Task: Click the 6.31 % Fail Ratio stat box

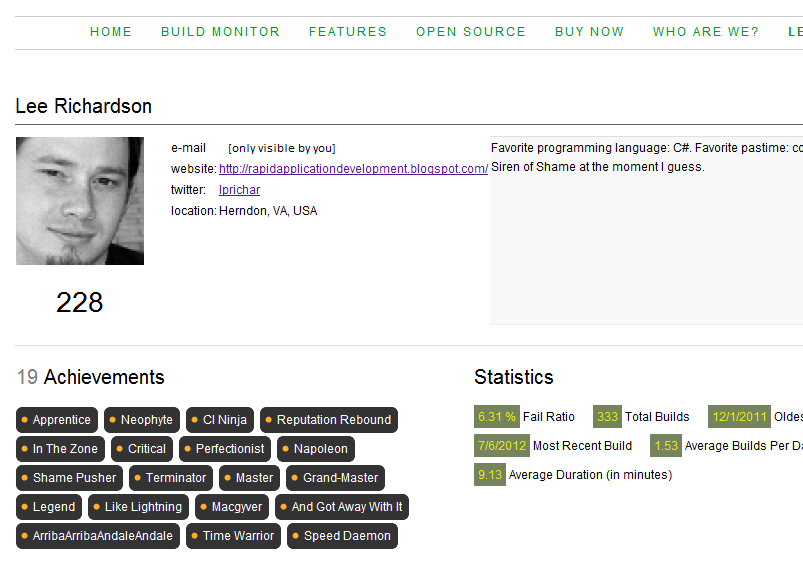Action: [x=497, y=417]
